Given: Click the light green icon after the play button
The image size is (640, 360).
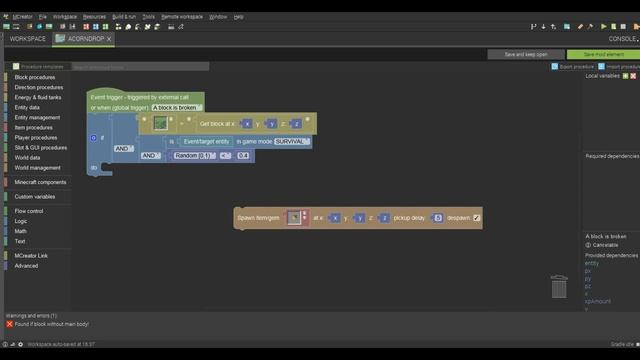Looking at the screenshot, I should tap(613, 27).
